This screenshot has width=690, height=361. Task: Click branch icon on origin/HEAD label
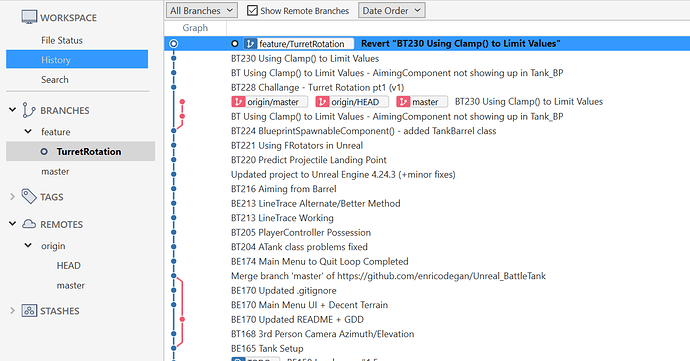tap(322, 102)
